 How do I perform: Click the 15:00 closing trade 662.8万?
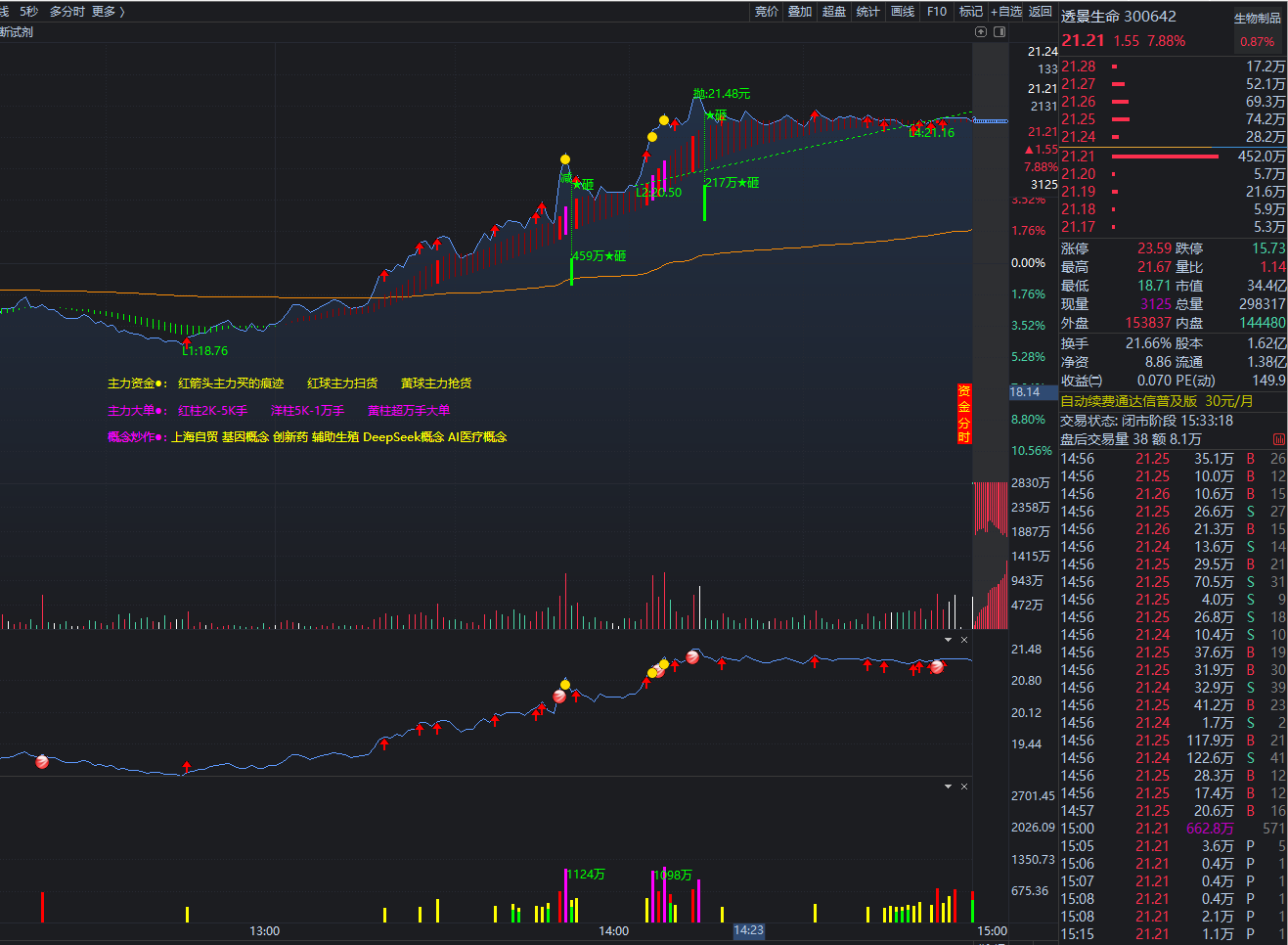point(1210,829)
